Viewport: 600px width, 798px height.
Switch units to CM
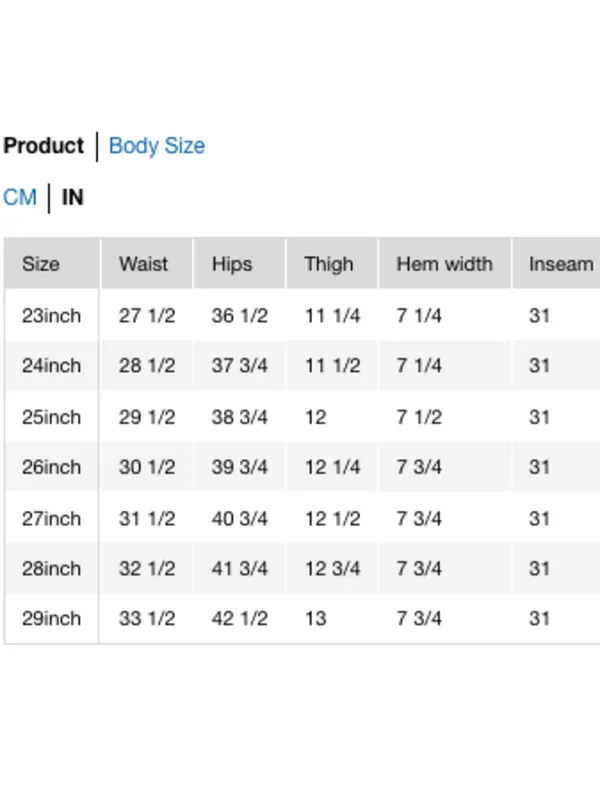pyautogui.click(x=20, y=197)
